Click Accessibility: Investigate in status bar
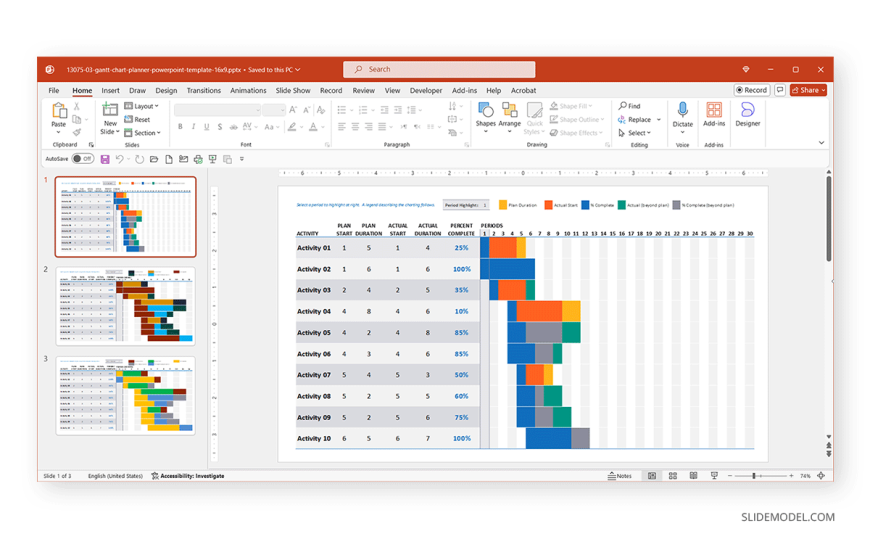This screenshot has height=539, width=870. tap(188, 476)
